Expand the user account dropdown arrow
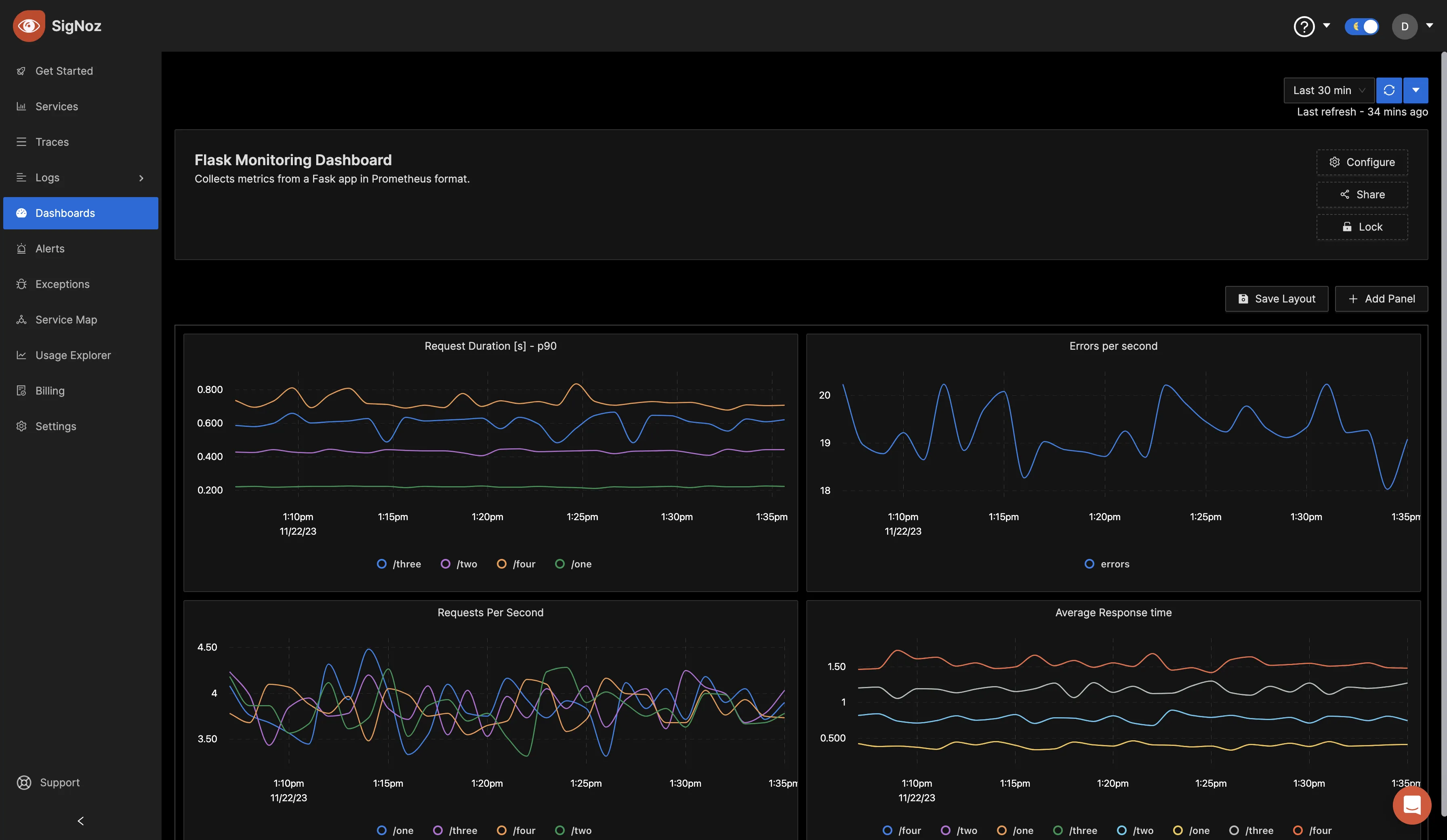This screenshot has width=1447, height=840. coord(1429,26)
